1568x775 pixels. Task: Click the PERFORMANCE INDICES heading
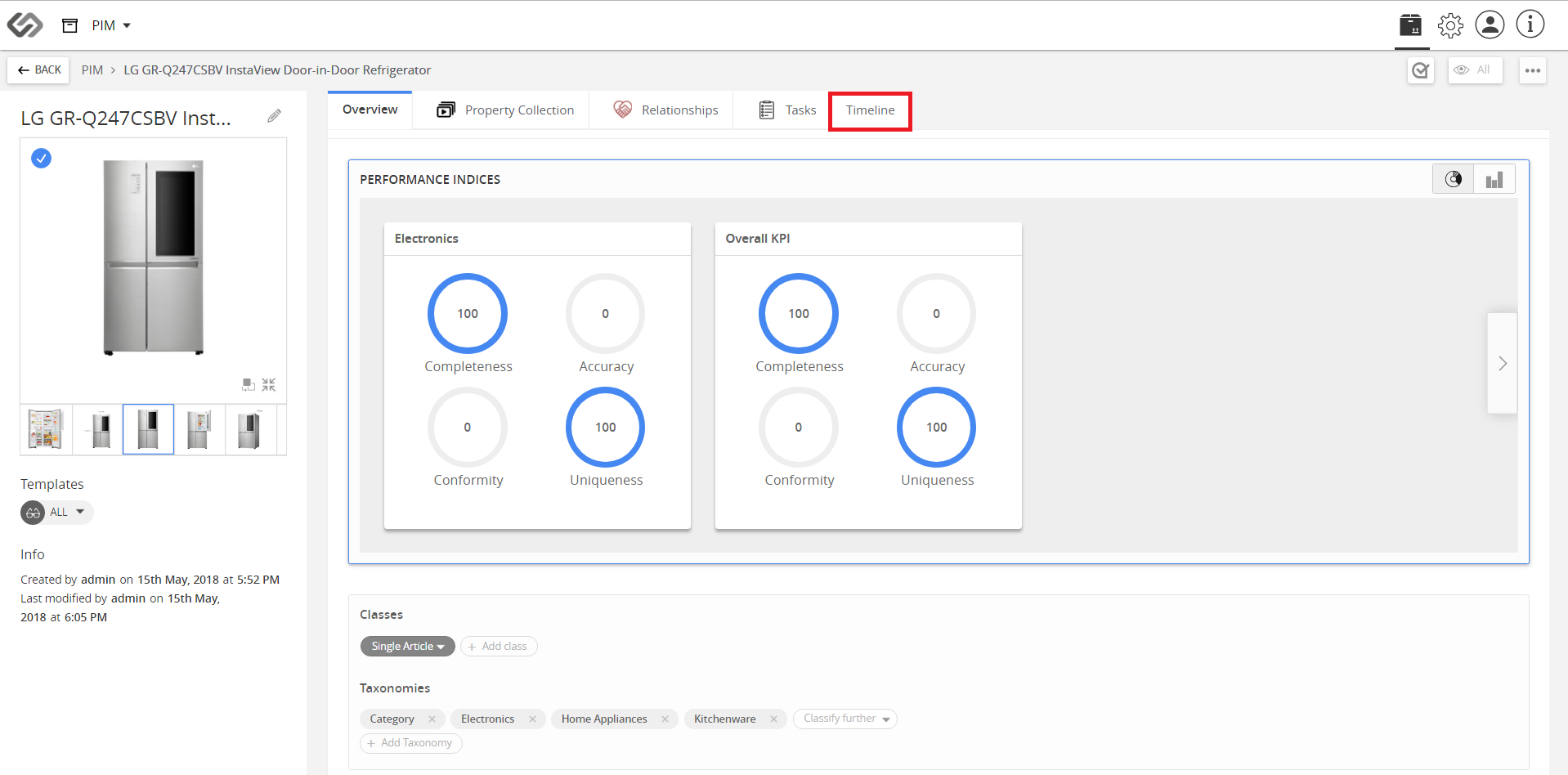pos(430,180)
